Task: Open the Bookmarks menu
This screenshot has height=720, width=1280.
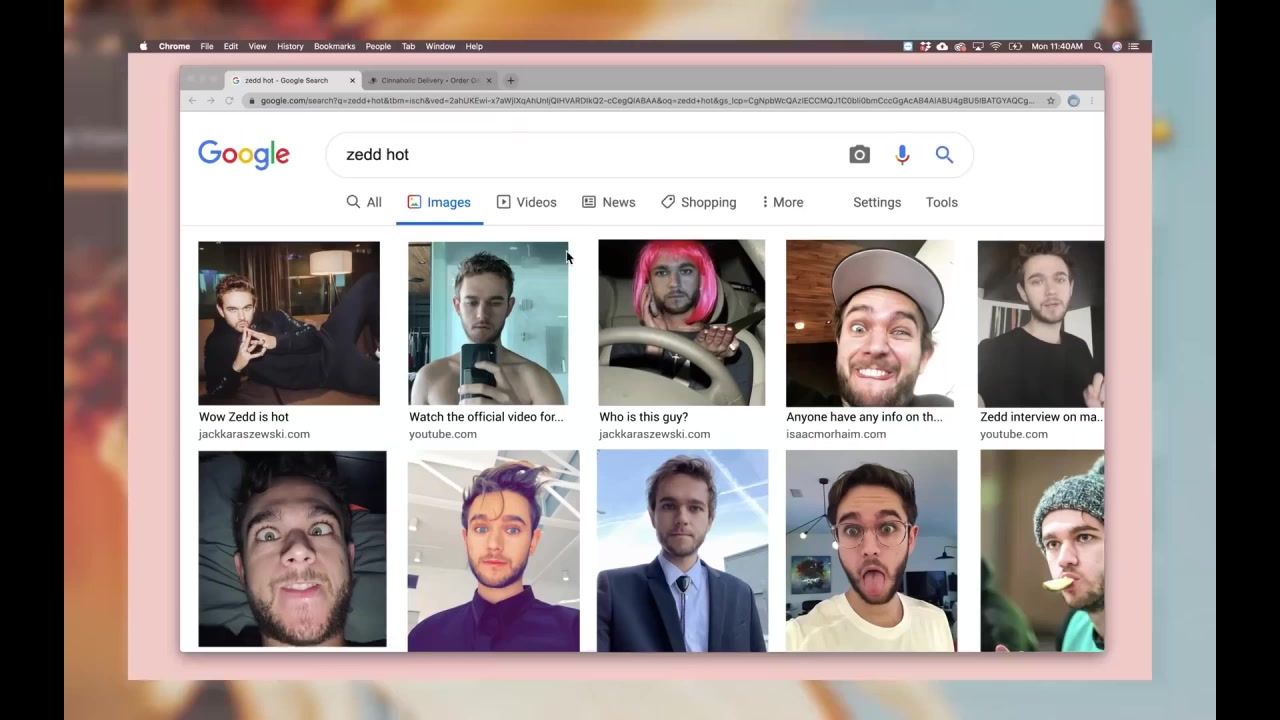Action: pyautogui.click(x=334, y=46)
